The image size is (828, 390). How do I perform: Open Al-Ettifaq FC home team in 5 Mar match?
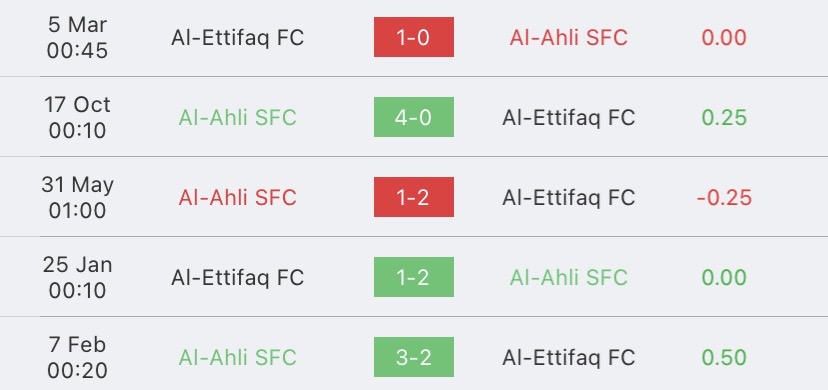(x=238, y=38)
